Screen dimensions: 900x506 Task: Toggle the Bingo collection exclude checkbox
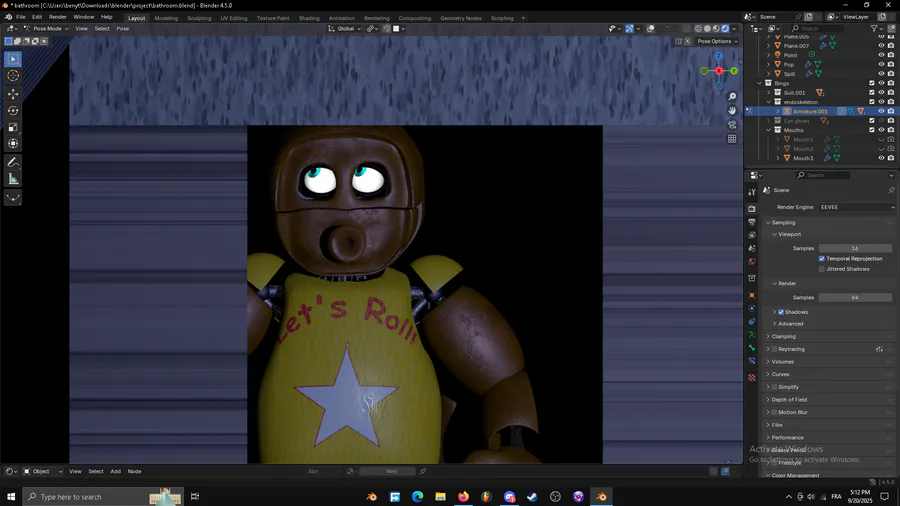click(872, 83)
